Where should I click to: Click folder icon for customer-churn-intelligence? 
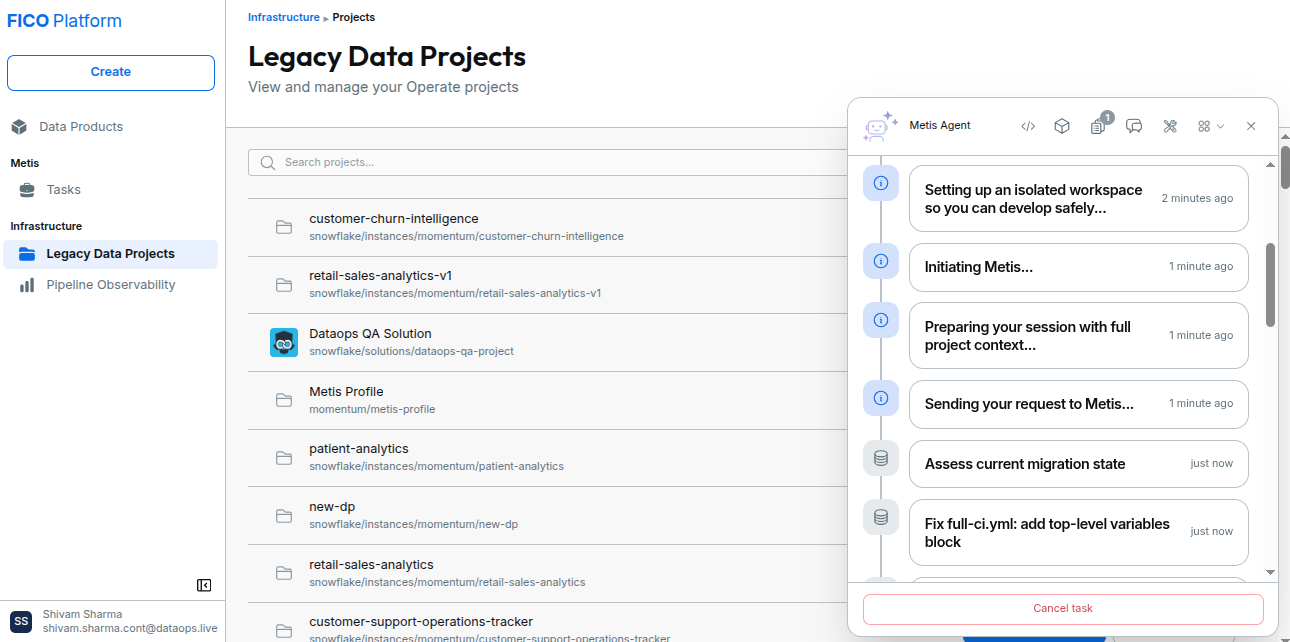point(284,227)
